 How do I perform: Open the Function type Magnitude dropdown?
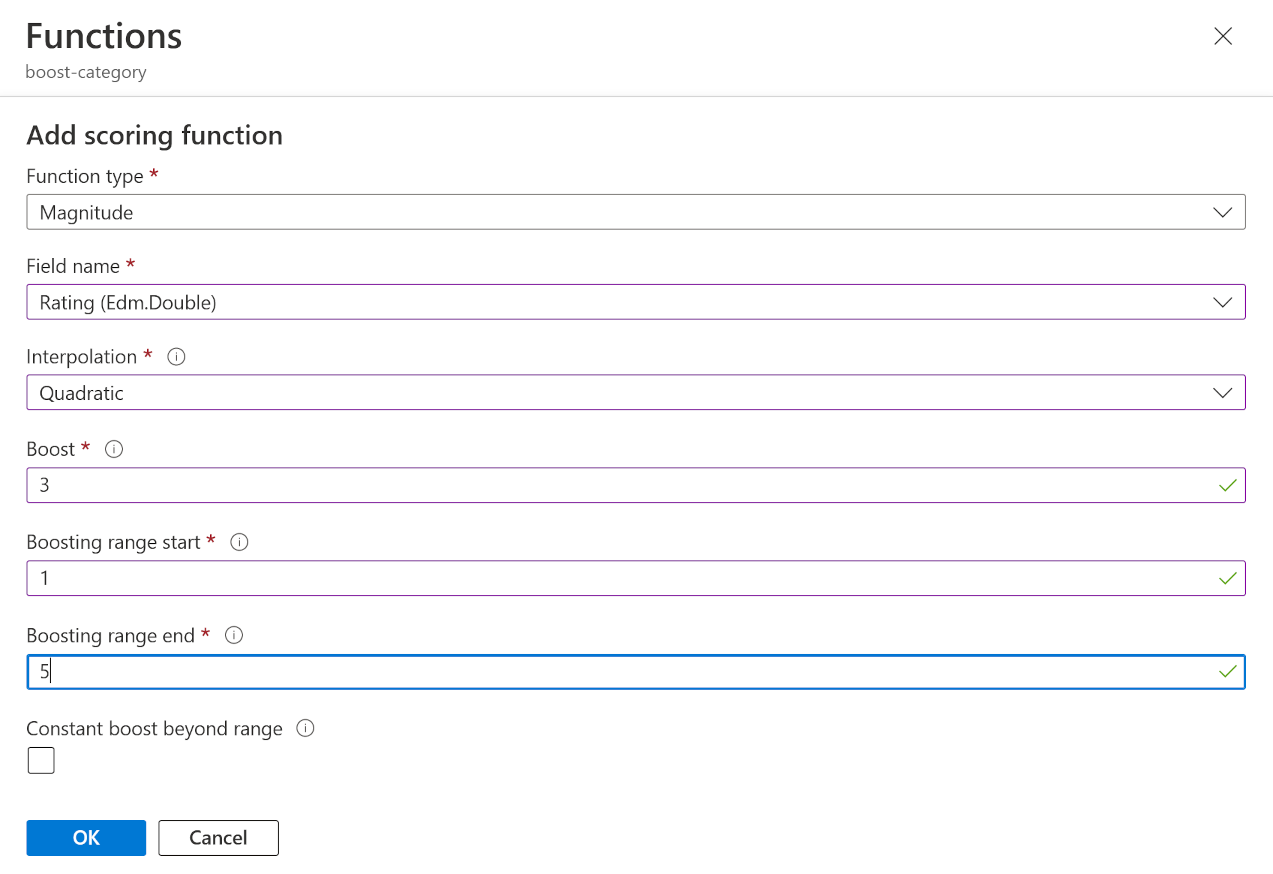(x=636, y=212)
